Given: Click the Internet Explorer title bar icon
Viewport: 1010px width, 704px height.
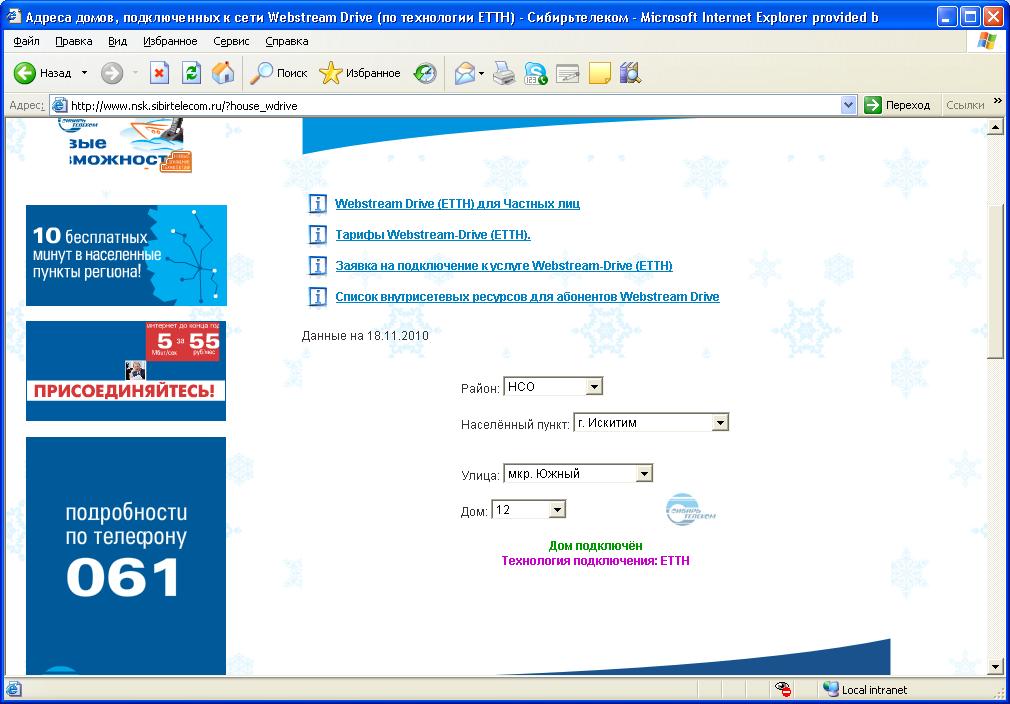Looking at the screenshot, I should (14, 16).
